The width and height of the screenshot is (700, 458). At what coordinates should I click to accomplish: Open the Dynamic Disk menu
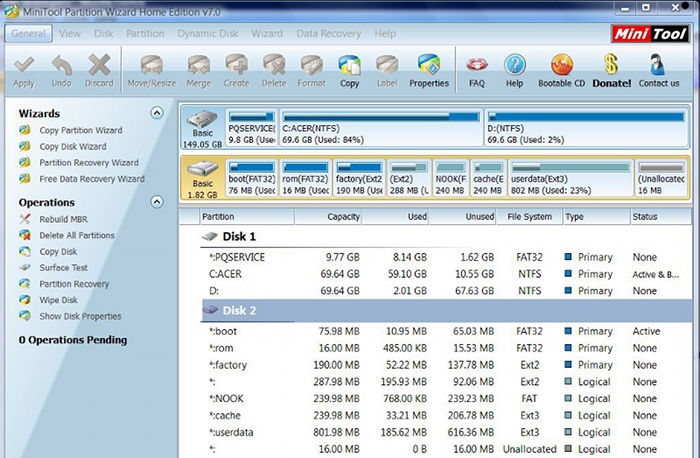(208, 33)
